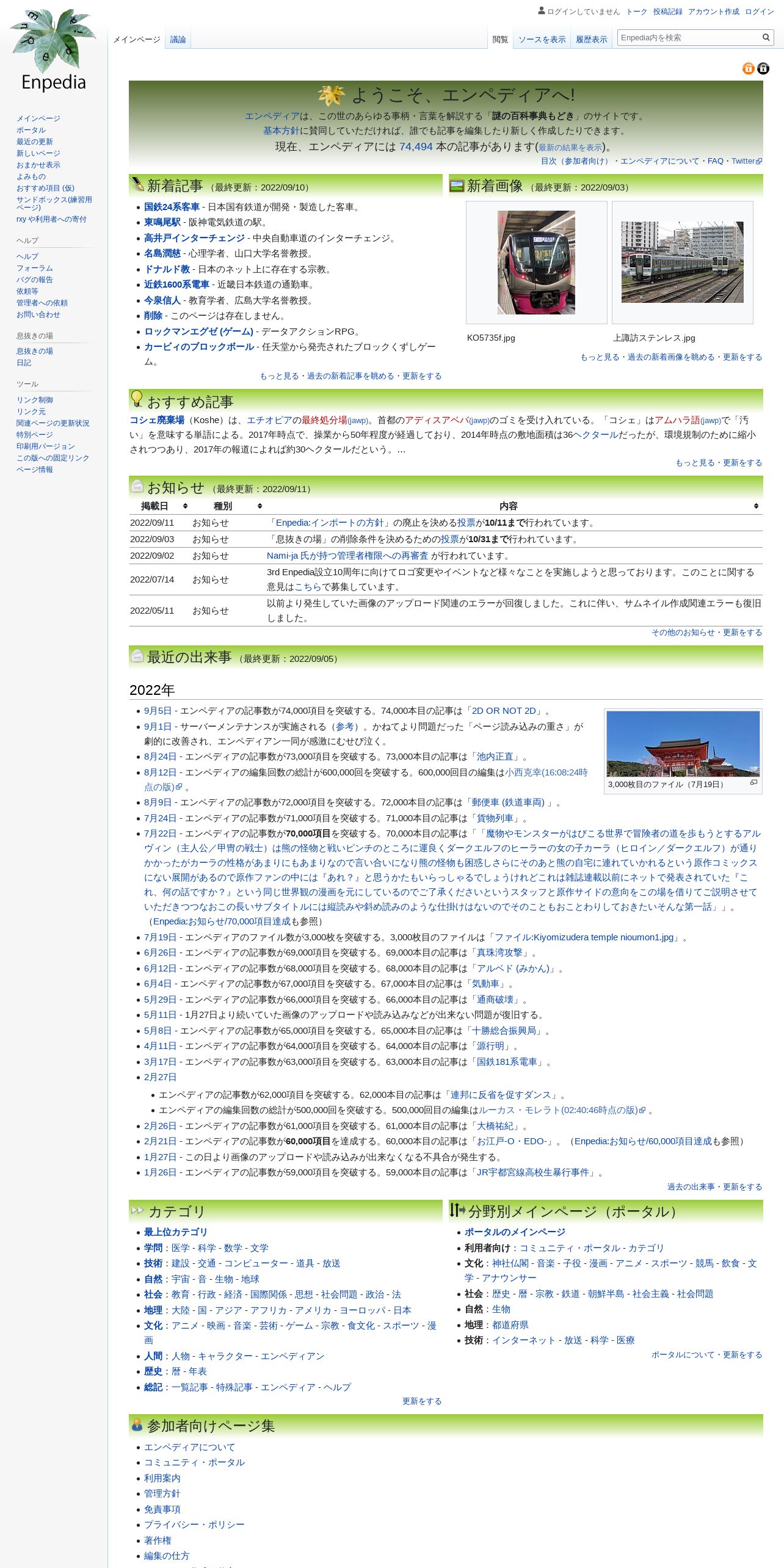The image size is (784, 1568).
Task: Open Nami-ja氏 管理者権限への再審査 link
Action: tap(347, 556)
